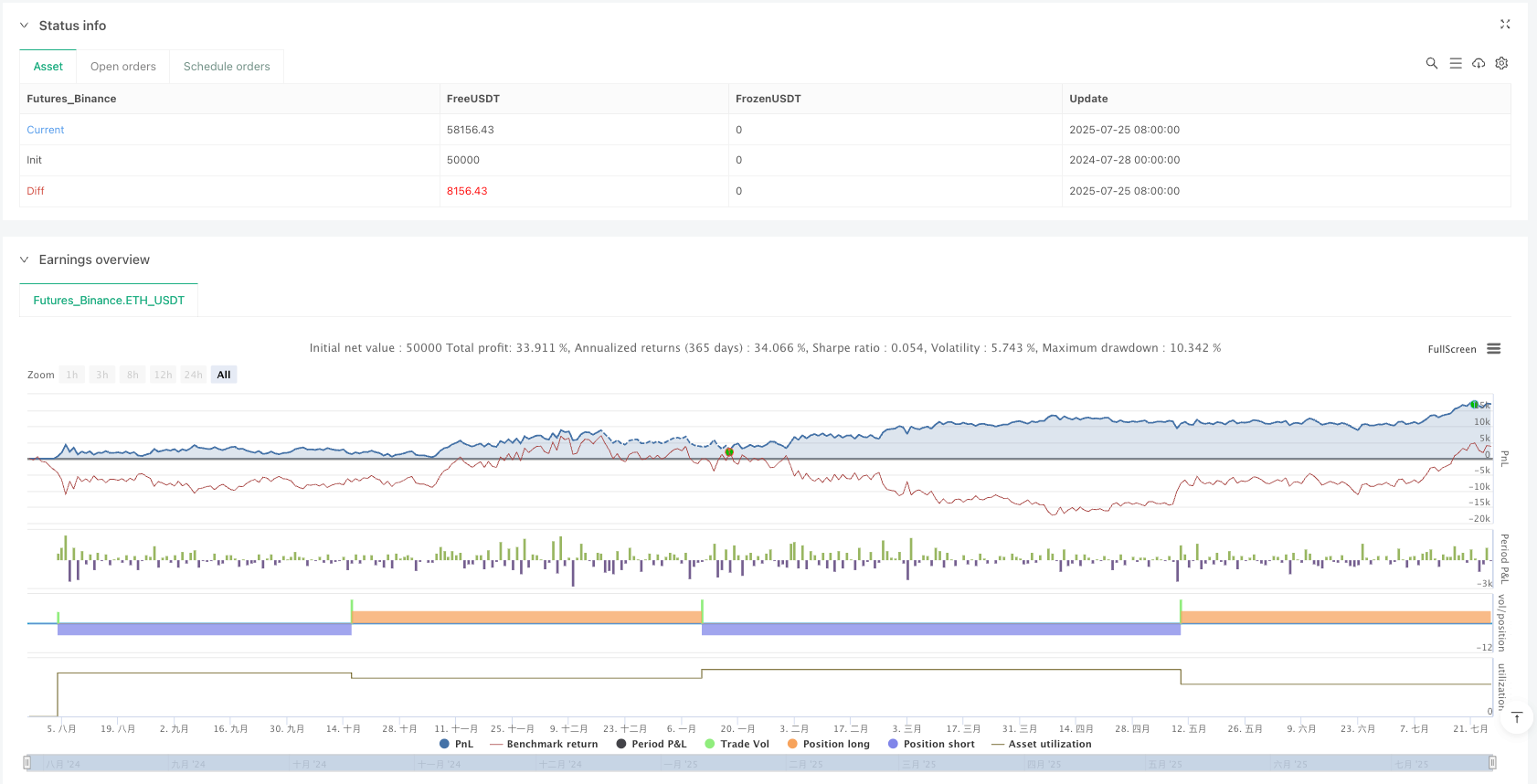Switch to the Schedule orders tab
This screenshot has height=784, width=1537.
(227, 67)
